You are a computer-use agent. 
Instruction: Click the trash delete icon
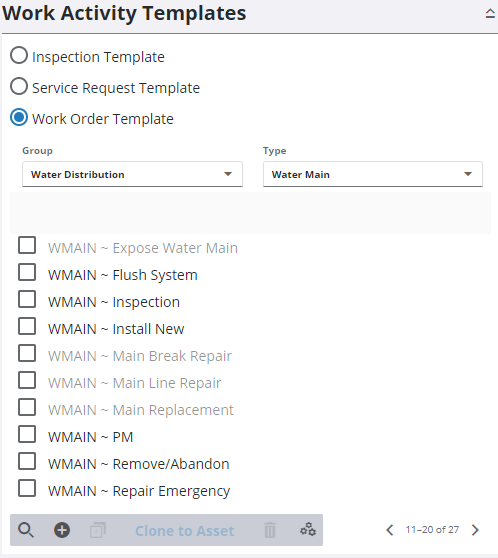pos(270,530)
